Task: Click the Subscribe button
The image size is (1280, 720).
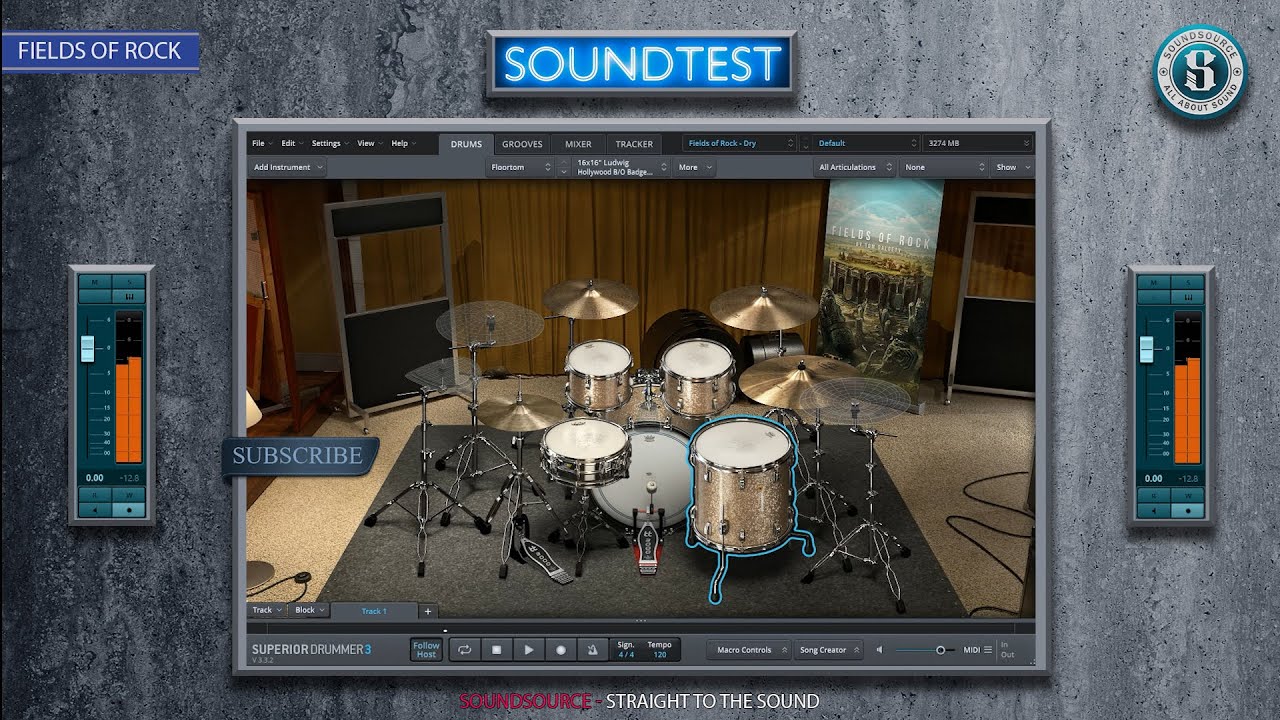Action: click(x=298, y=456)
